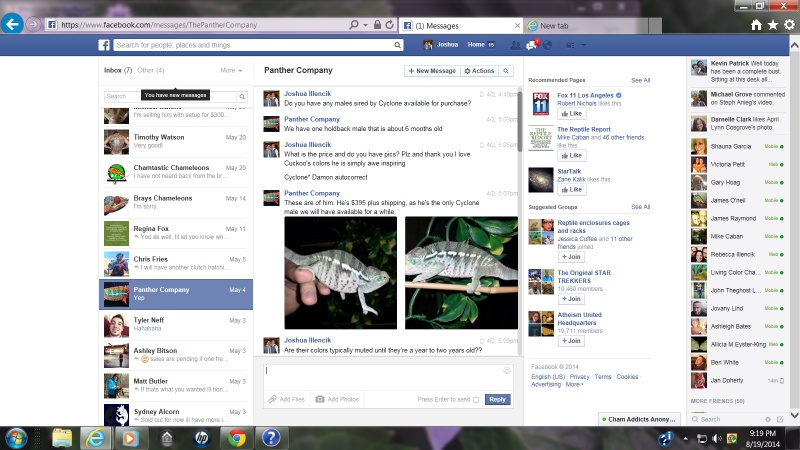Open Chris Fries conversation
This screenshot has width=800, height=450.
point(176,263)
